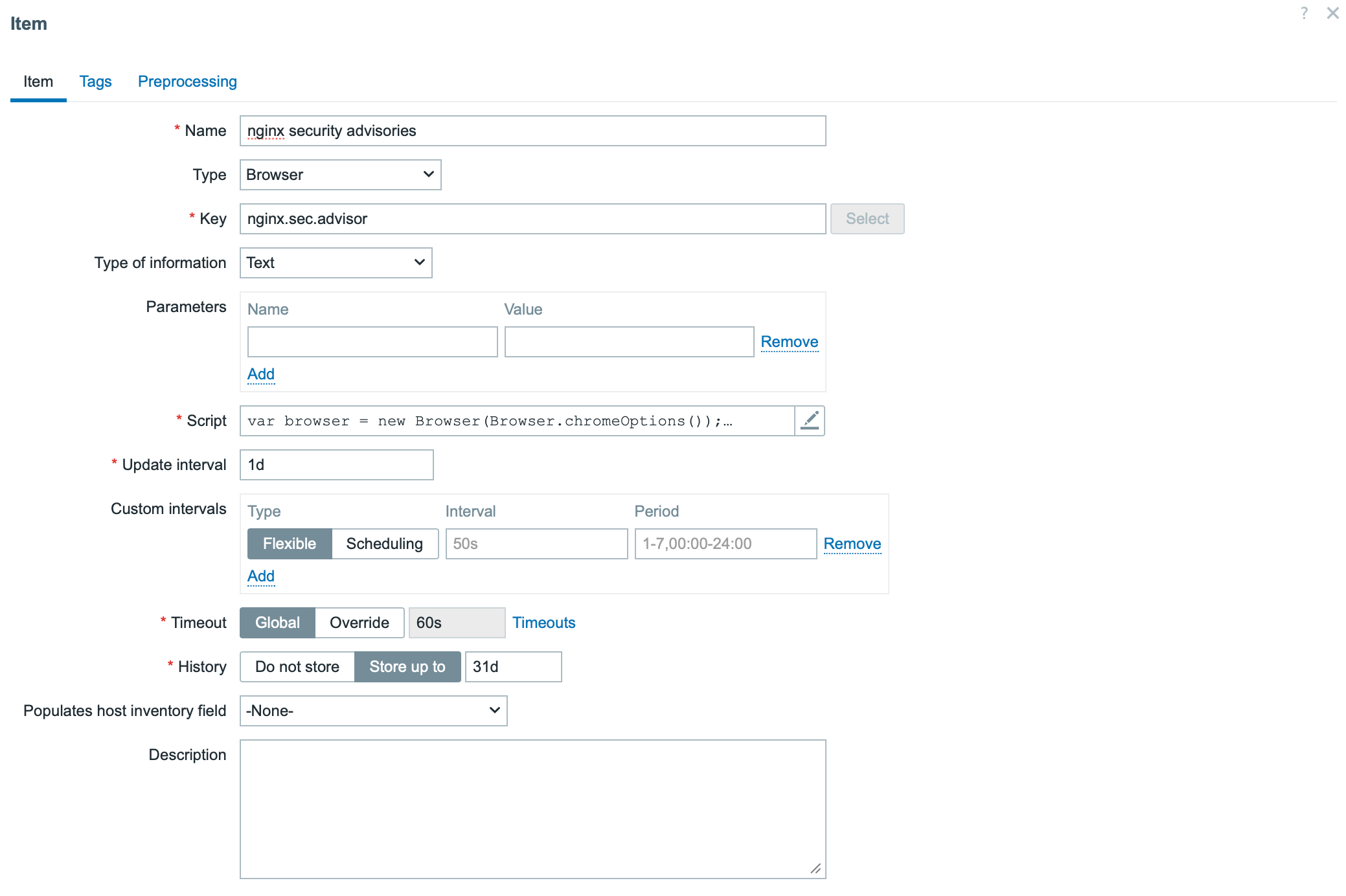
Task: Expand Type of information dropdown
Action: pos(336,263)
